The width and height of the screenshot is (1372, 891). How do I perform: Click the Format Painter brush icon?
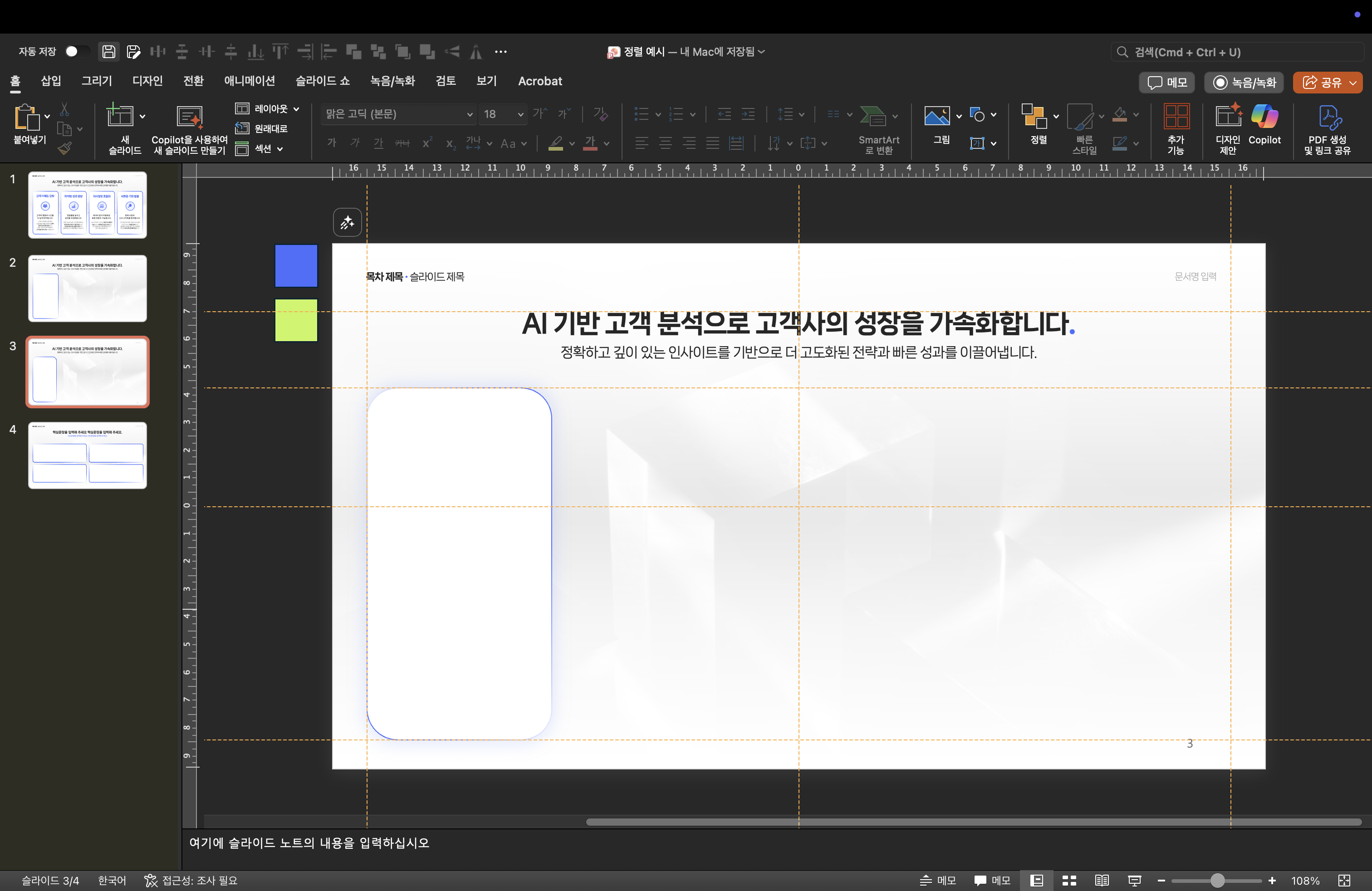pos(64,149)
